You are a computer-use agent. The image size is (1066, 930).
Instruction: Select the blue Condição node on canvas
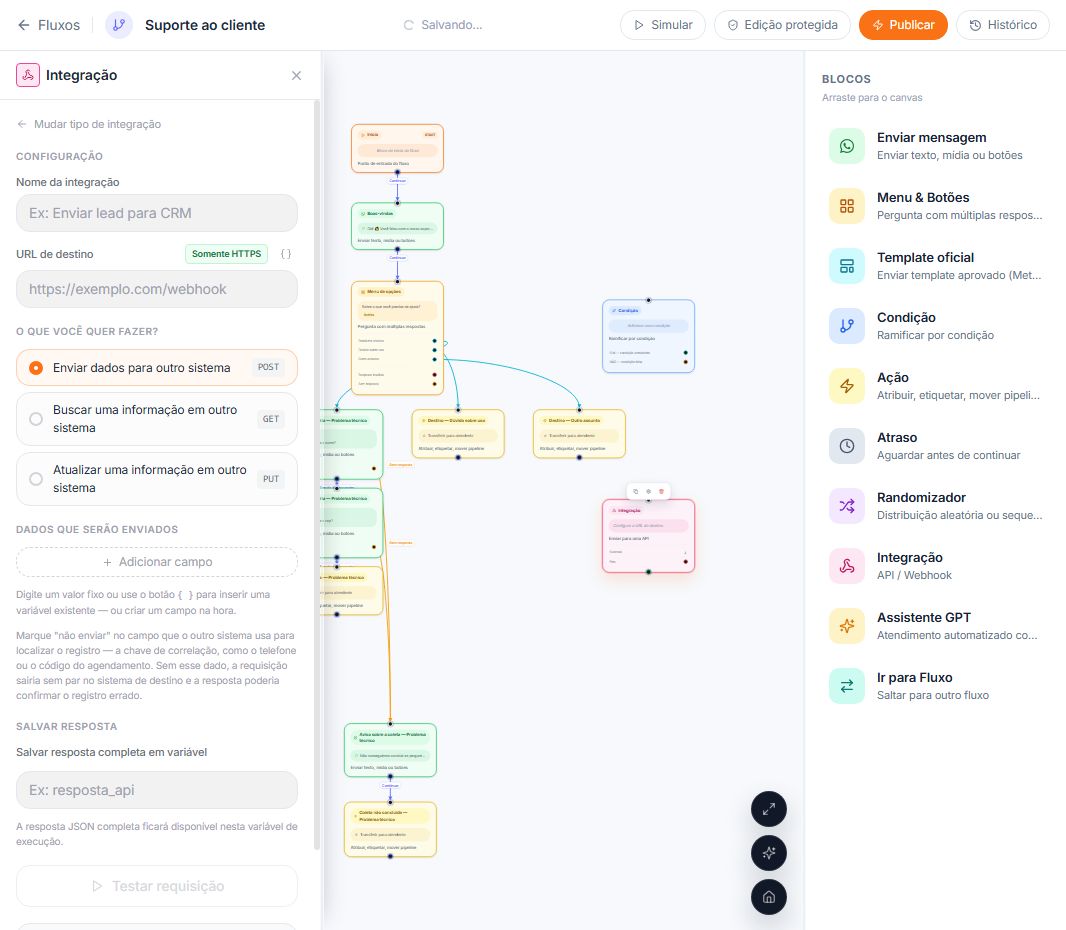click(649, 337)
